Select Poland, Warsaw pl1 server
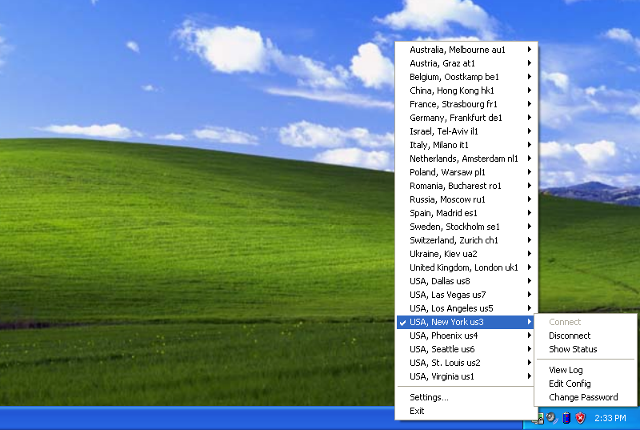 [466, 172]
